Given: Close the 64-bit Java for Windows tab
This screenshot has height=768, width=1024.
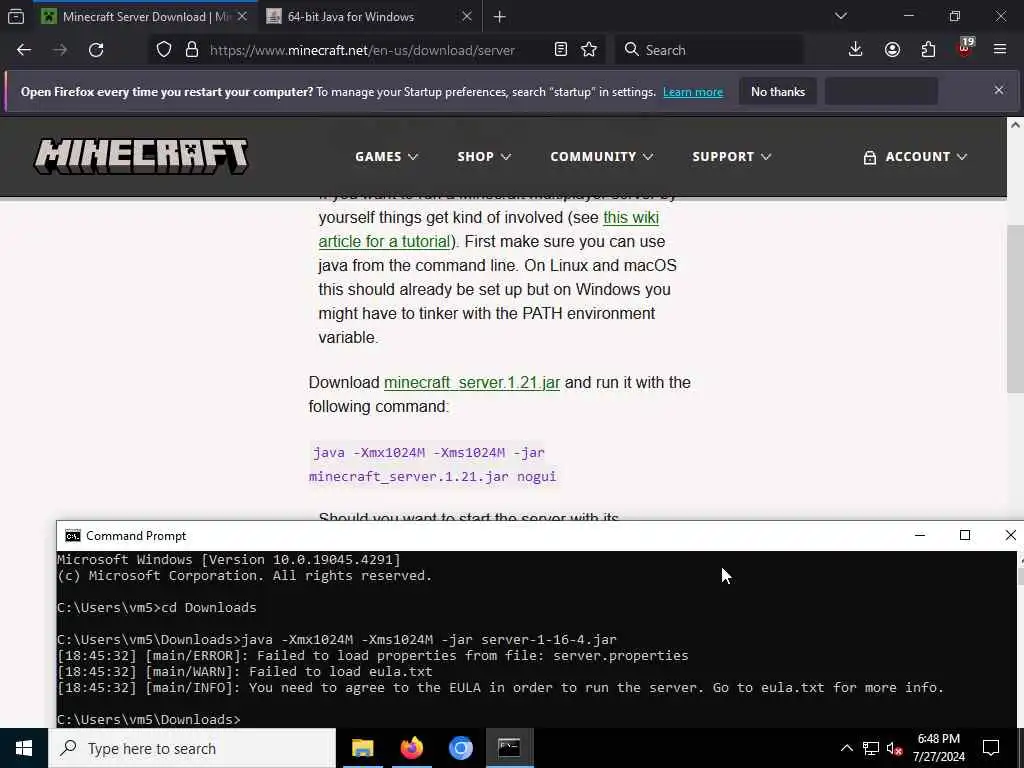Looking at the screenshot, I should [x=467, y=16].
